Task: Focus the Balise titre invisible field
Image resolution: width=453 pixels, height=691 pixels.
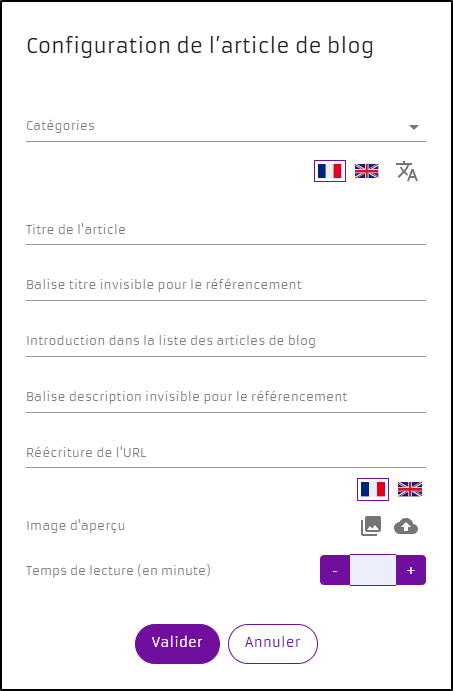Action: pos(226,286)
